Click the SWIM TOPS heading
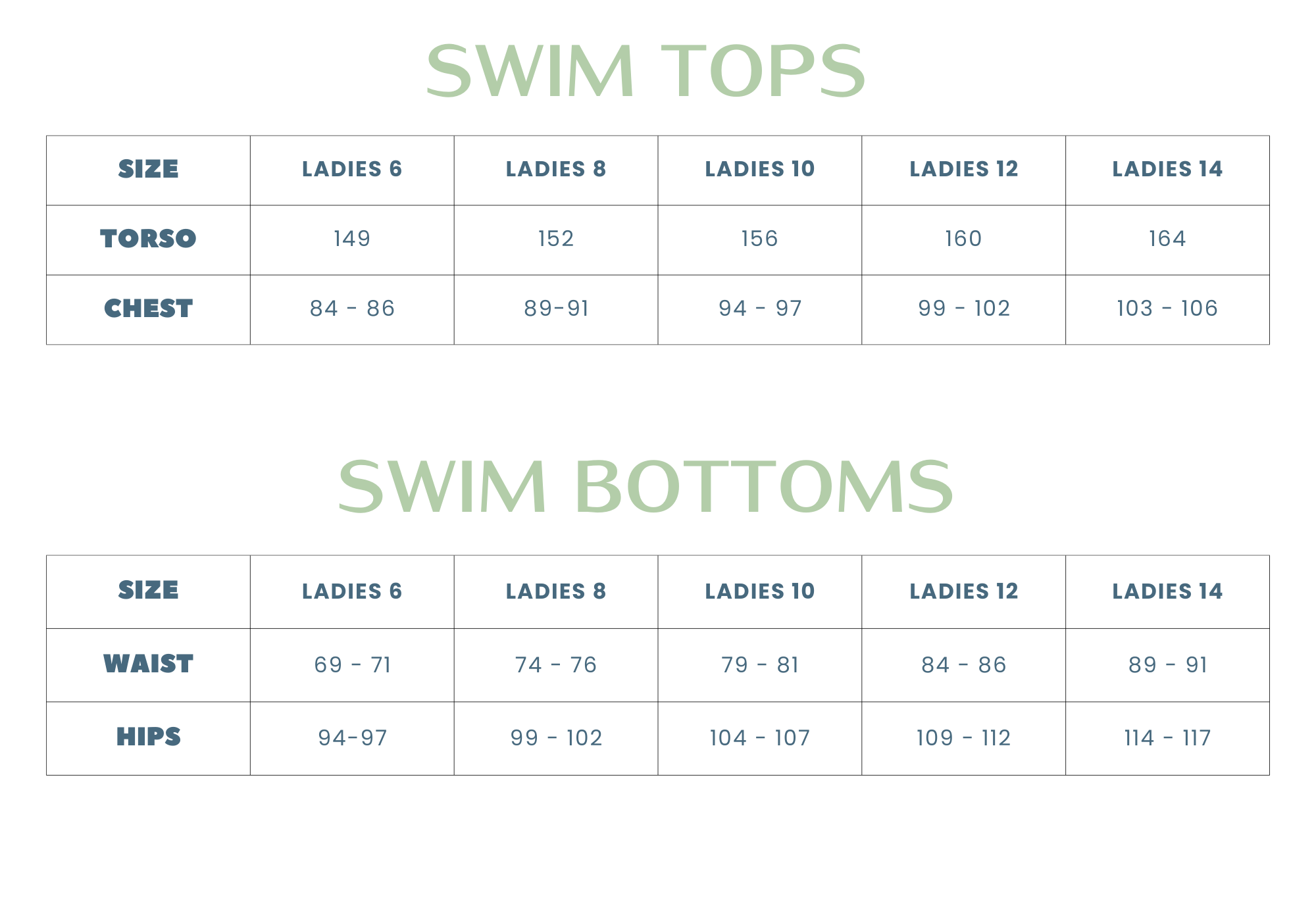This screenshot has height=921, width=1316. (645, 71)
